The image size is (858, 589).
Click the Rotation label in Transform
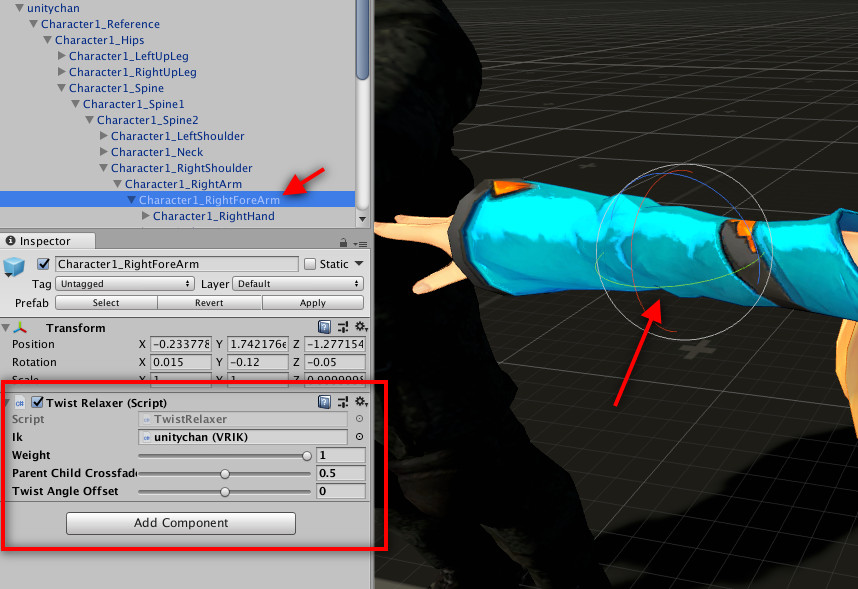click(34, 362)
